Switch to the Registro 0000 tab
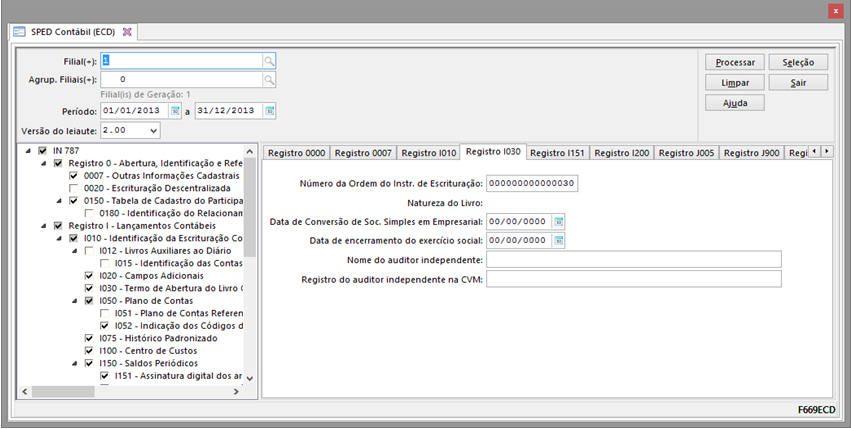Screen dimensions: 851x429 pos(296,153)
